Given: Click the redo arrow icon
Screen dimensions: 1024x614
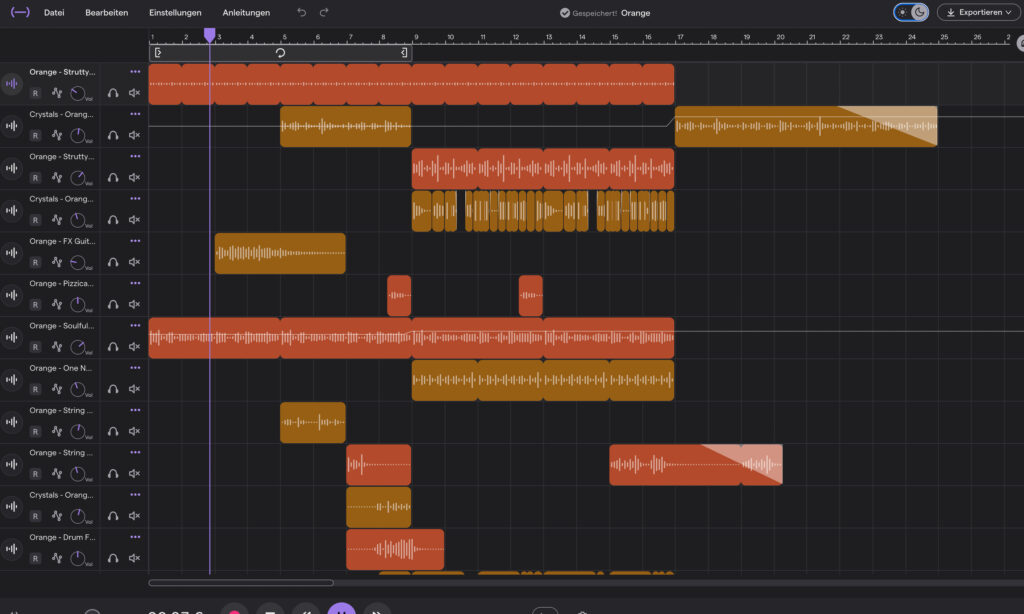Looking at the screenshot, I should 324,12.
